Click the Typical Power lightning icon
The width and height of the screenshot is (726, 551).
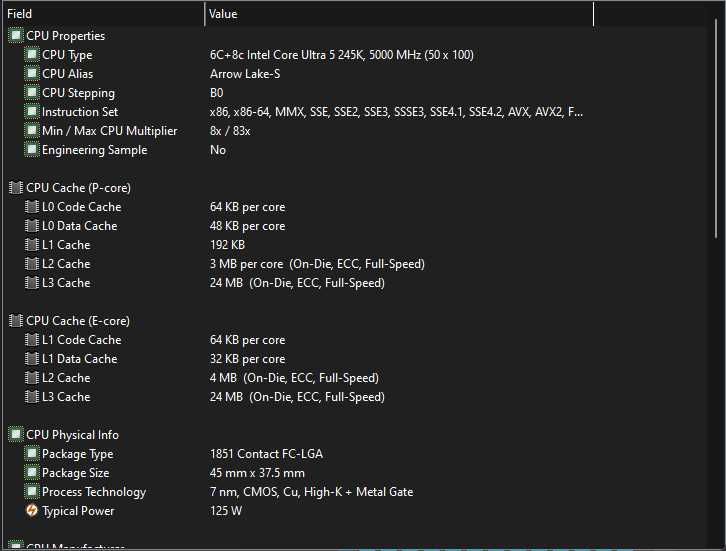[31, 510]
